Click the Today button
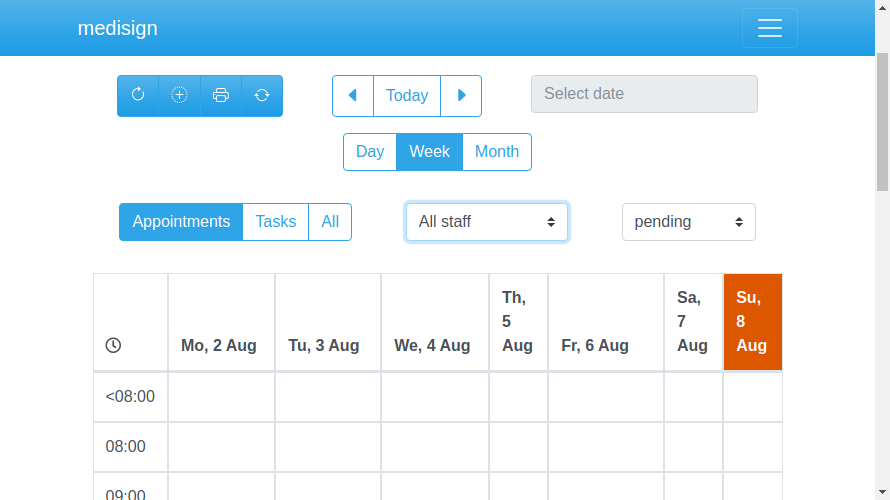Image resolution: width=890 pixels, height=500 pixels. click(x=407, y=95)
